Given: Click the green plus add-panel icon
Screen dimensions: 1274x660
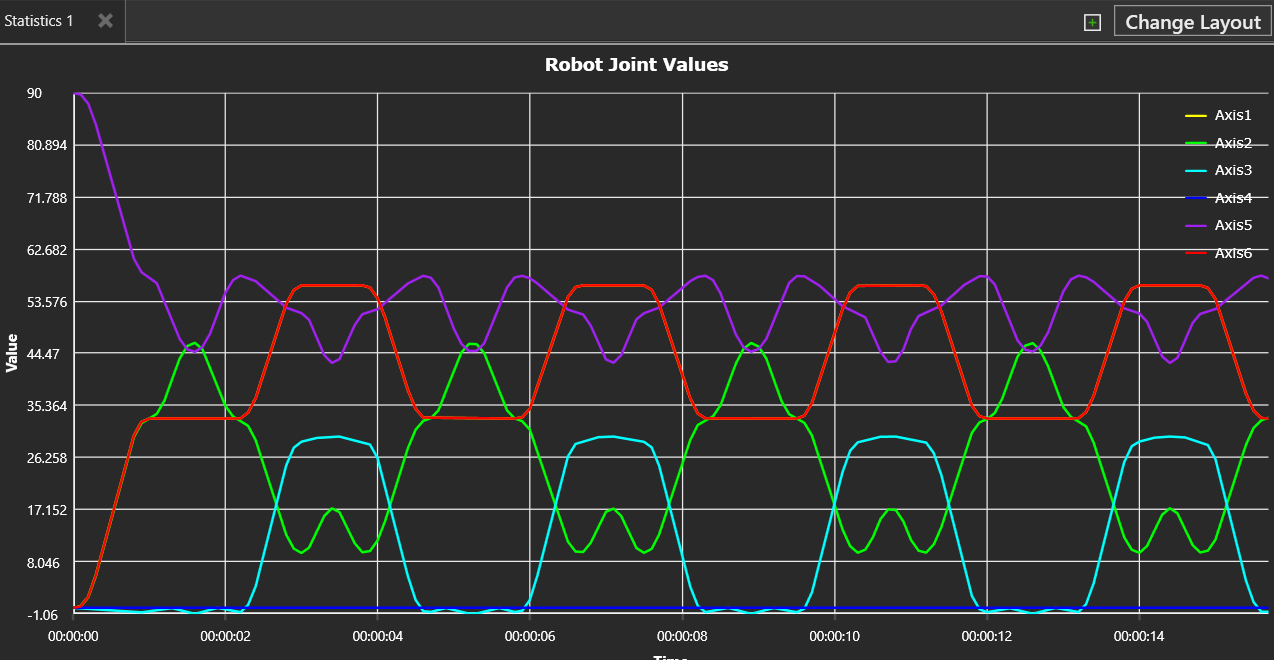Looking at the screenshot, I should click(x=1092, y=22).
